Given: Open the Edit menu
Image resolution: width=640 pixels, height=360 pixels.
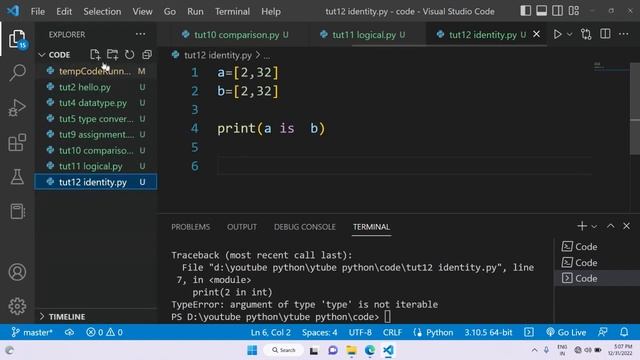Looking at the screenshot, I should pos(64,11).
